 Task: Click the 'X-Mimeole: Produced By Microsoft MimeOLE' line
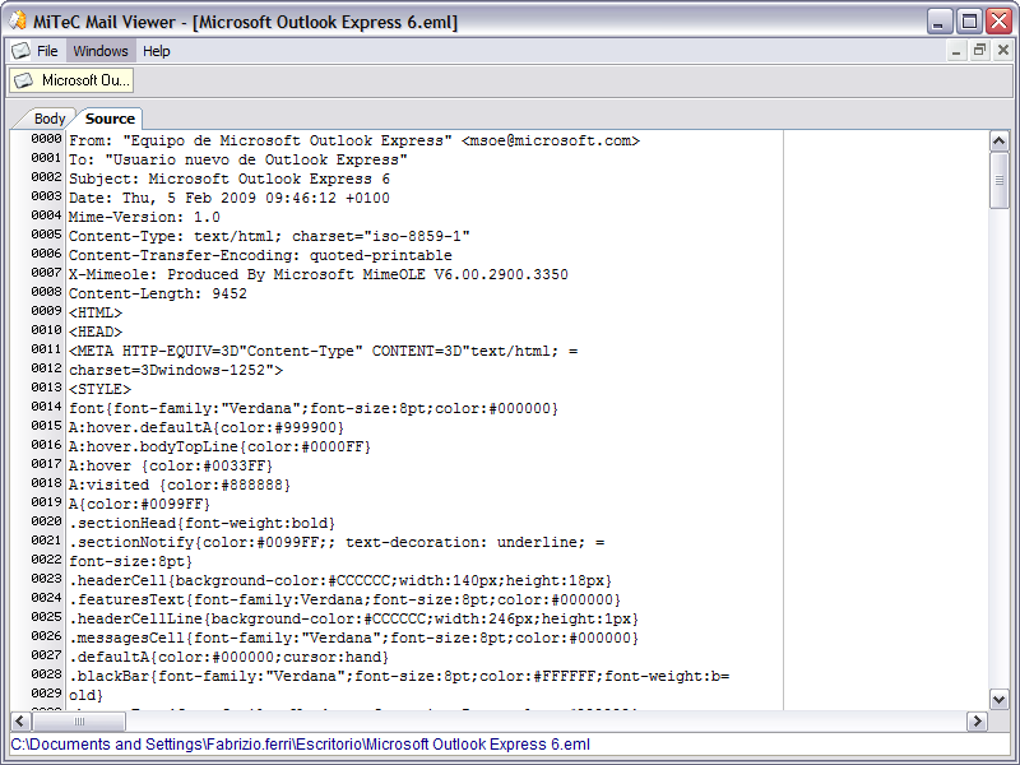pos(319,275)
